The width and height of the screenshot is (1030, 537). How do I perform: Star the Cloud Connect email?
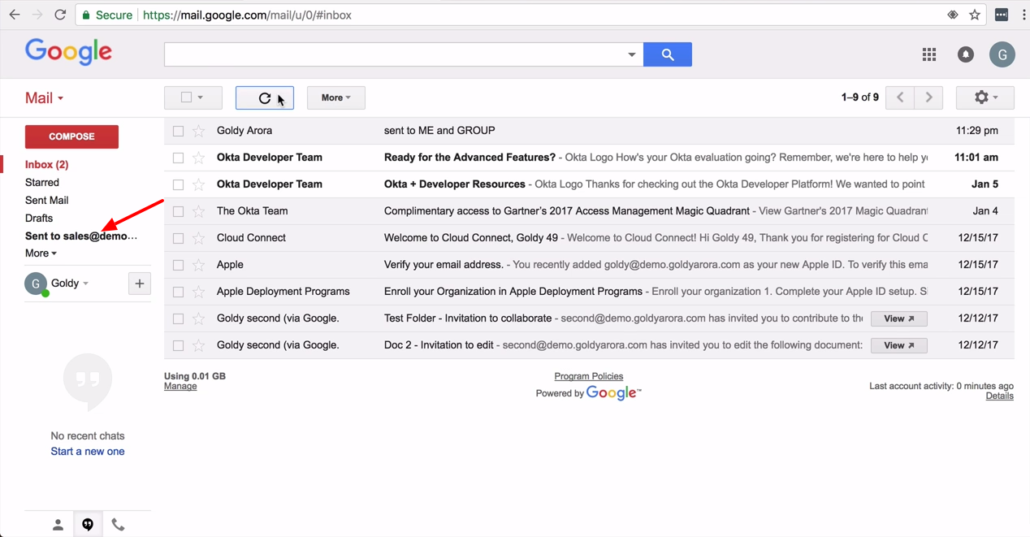[198, 238]
